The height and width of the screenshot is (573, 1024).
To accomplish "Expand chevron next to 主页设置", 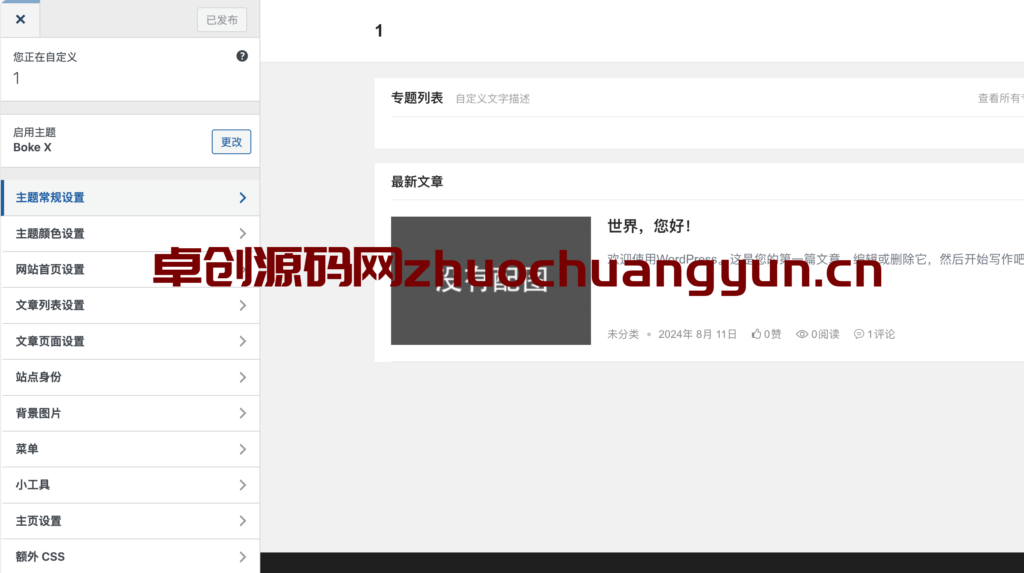I will (242, 521).
